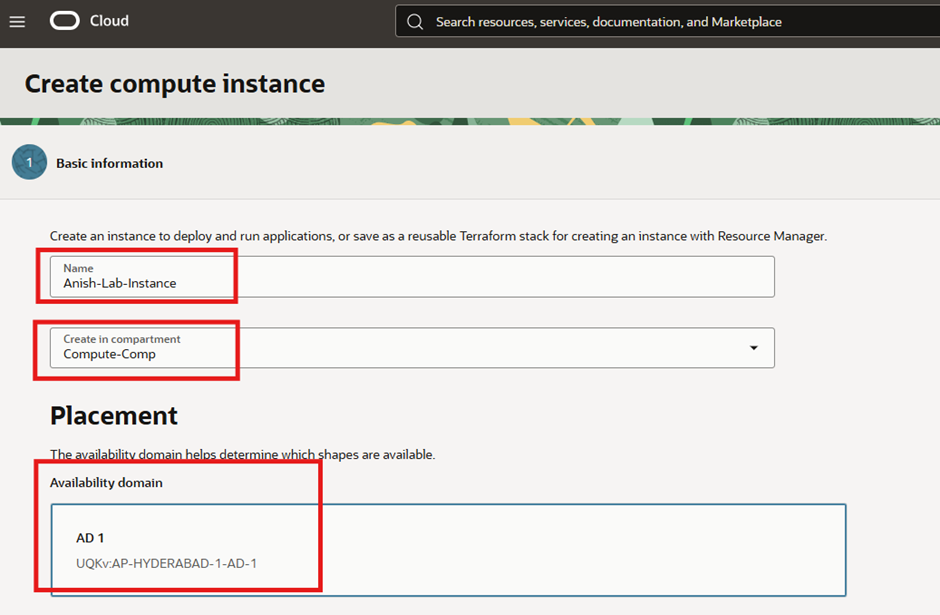Select the AD 1 availability domain card
This screenshot has height=615, width=940.
click(x=448, y=550)
